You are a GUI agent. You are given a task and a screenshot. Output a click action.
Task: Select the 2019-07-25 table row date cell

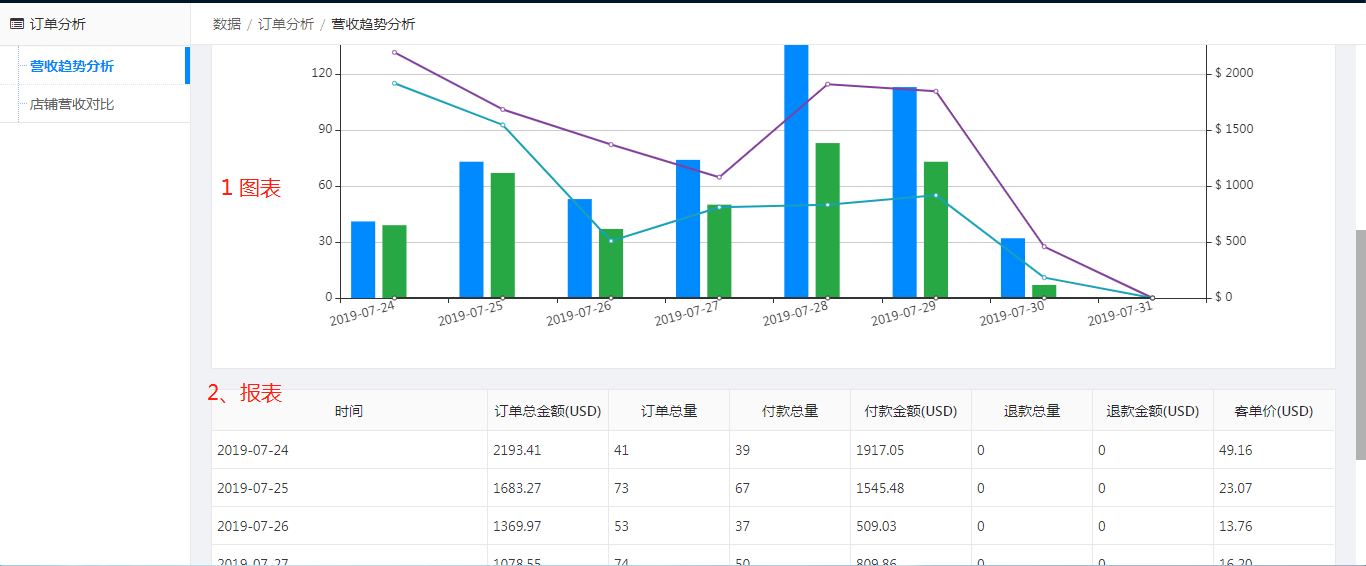[x=252, y=488]
